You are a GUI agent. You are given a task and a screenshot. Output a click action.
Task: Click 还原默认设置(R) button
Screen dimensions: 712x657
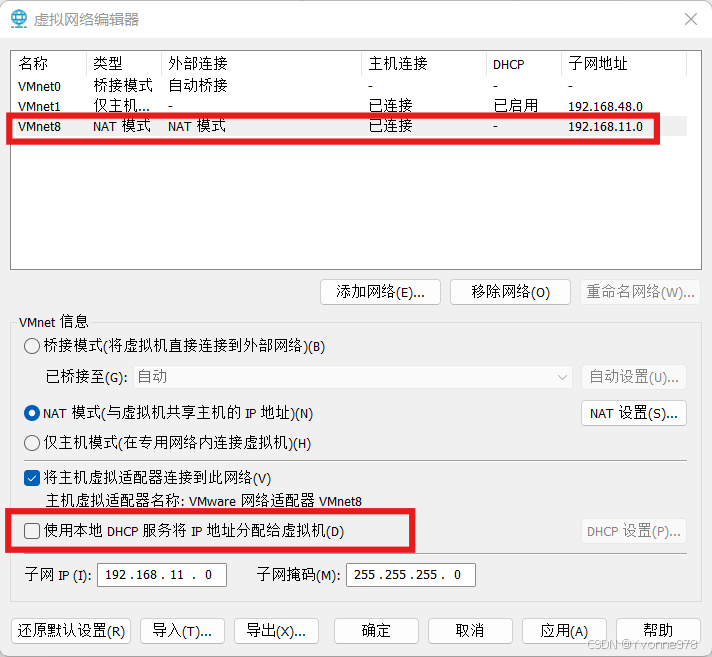(x=71, y=631)
